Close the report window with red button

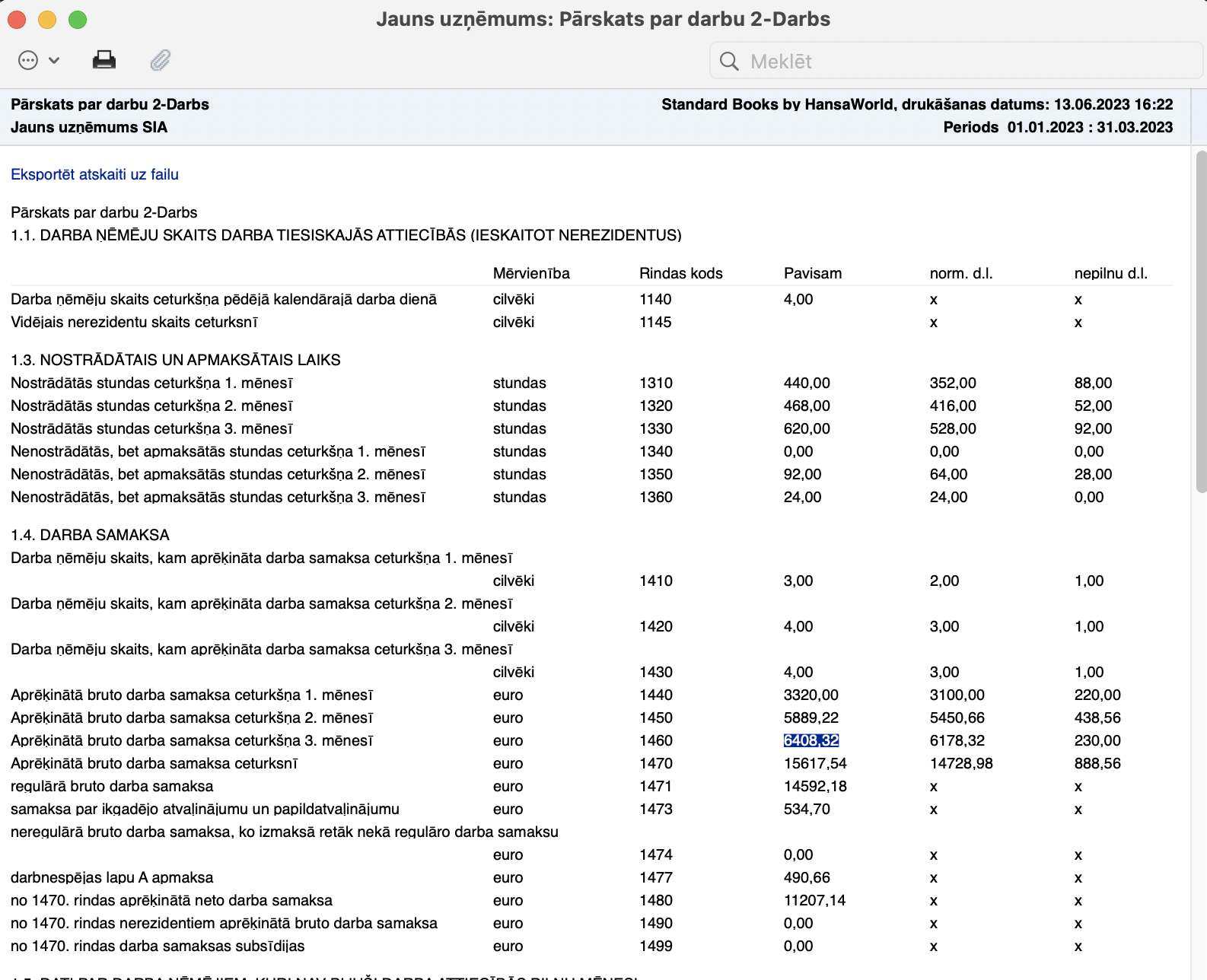tap(17, 20)
